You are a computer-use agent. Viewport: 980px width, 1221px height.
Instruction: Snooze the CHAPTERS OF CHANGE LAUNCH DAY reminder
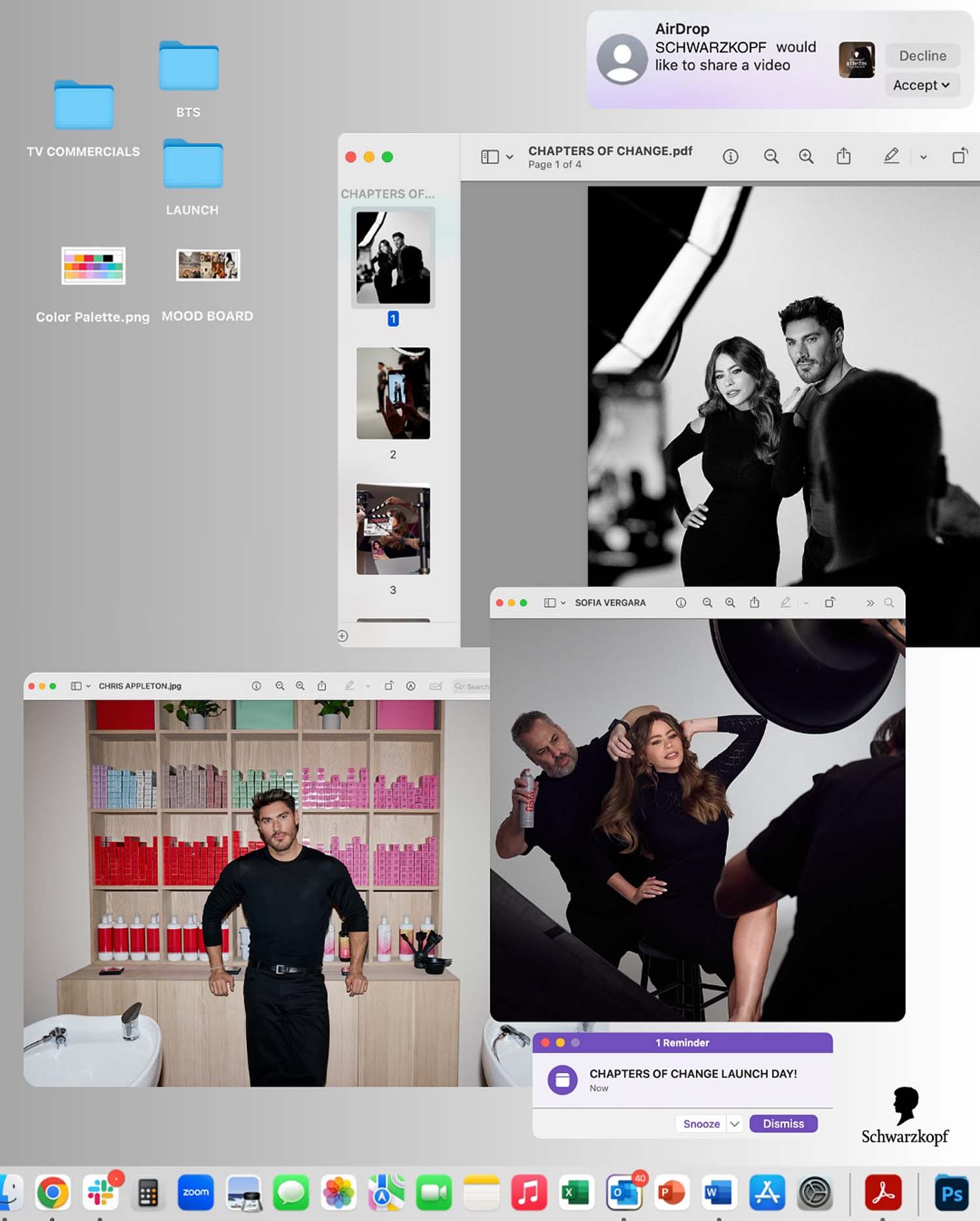click(701, 1124)
